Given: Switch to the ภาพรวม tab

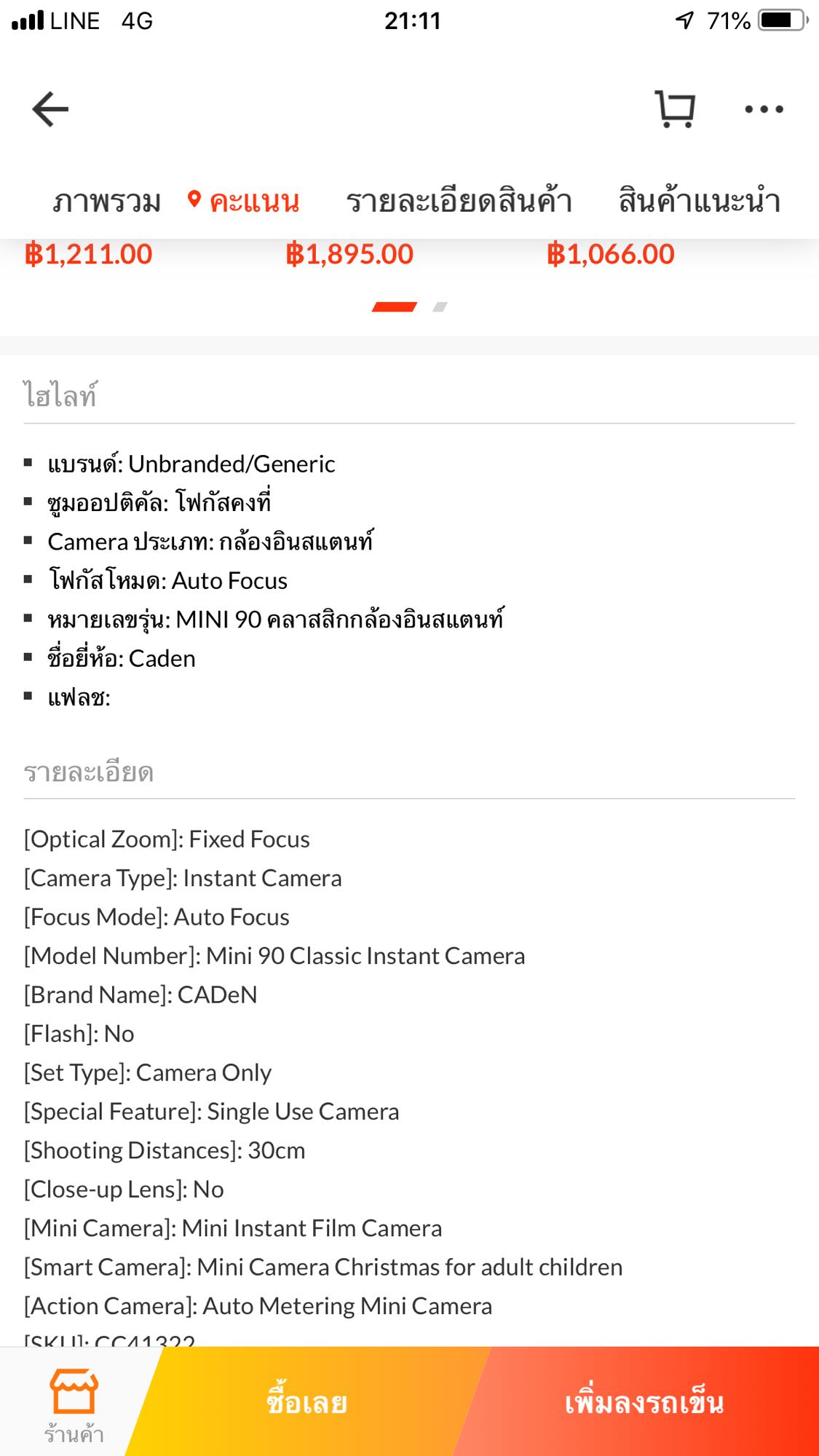Looking at the screenshot, I should click(x=106, y=202).
